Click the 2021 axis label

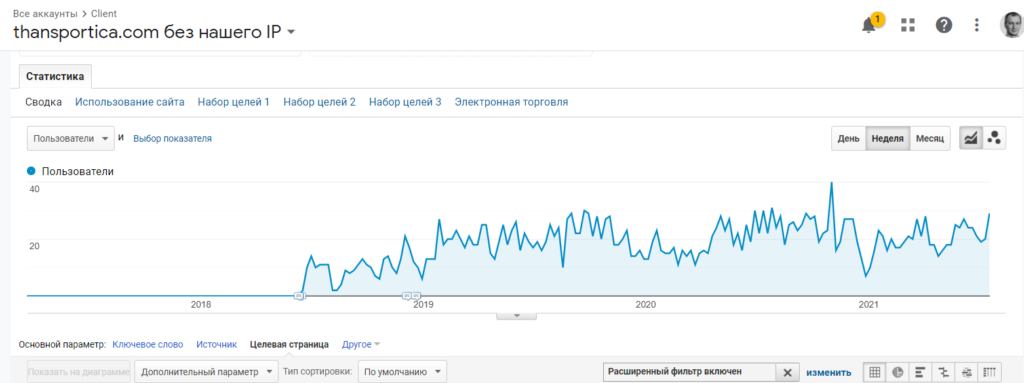pyautogui.click(x=868, y=305)
